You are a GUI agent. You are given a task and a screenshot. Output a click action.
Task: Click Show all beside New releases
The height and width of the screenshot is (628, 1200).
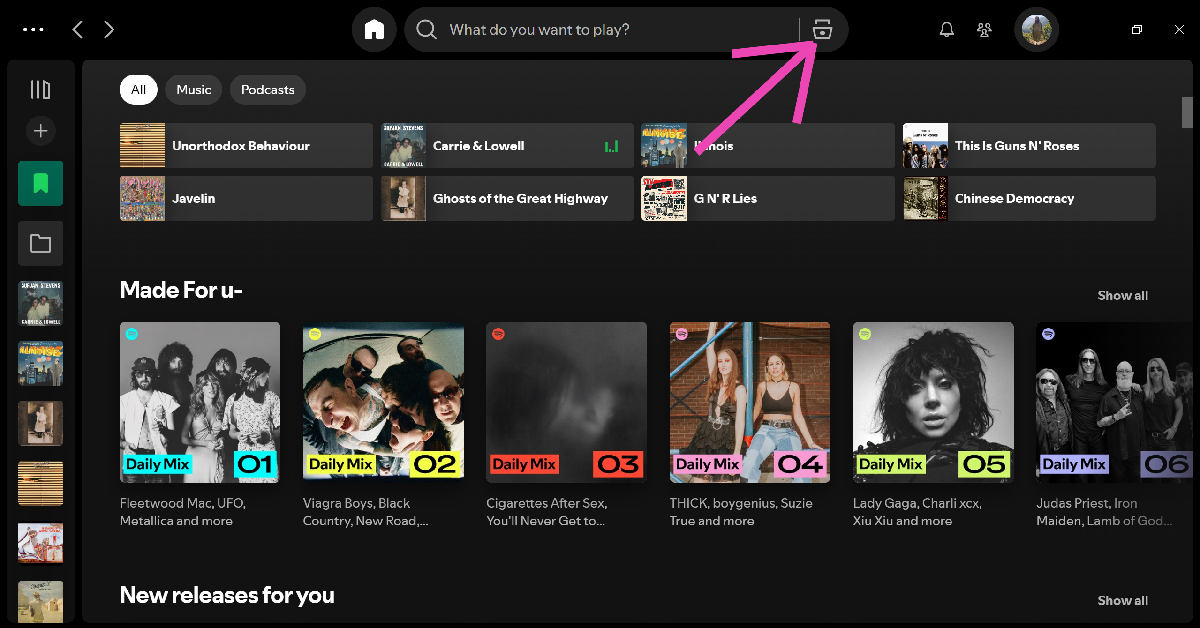pyautogui.click(x=1122, y=600)
